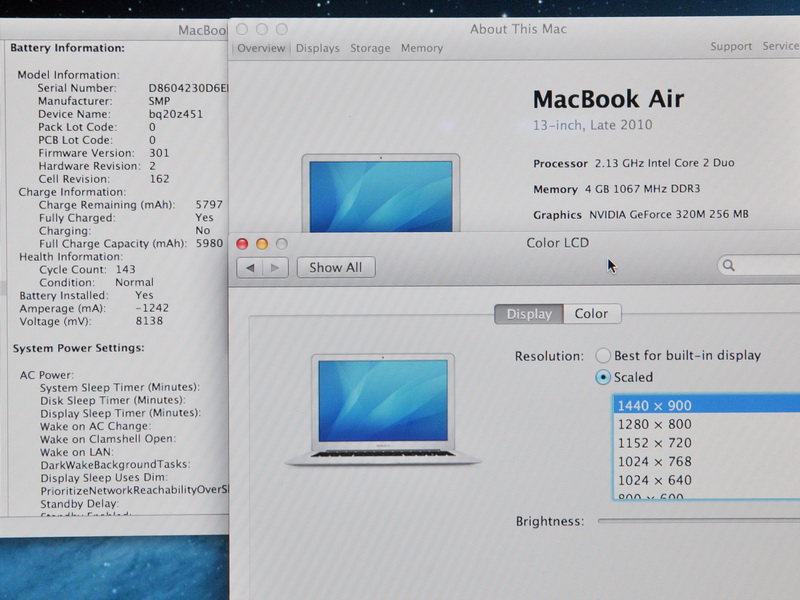Click the Manufacturer SMP value

point(159,101)
